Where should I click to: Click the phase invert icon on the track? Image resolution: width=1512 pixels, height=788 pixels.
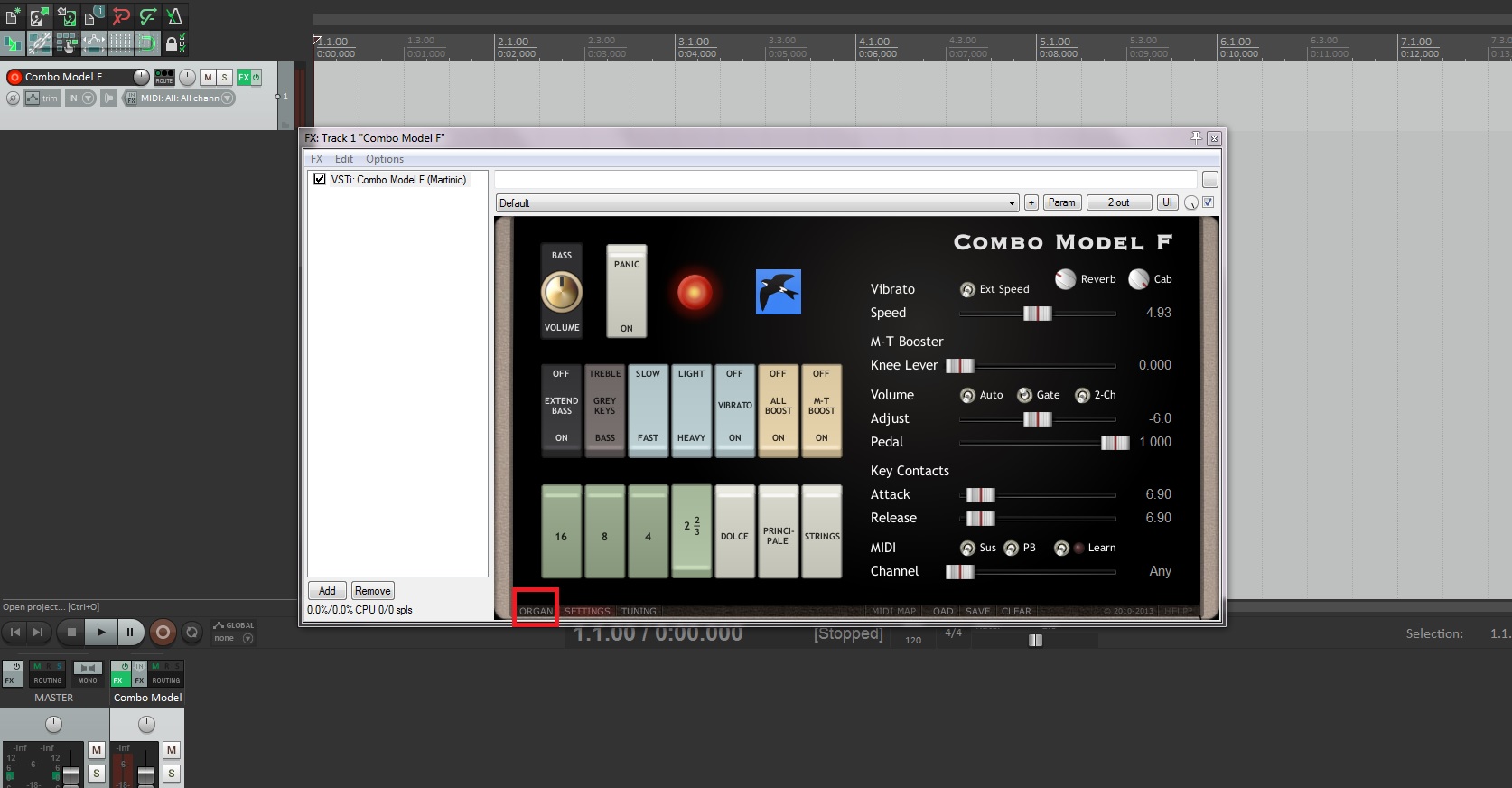[x=13, y=98]
